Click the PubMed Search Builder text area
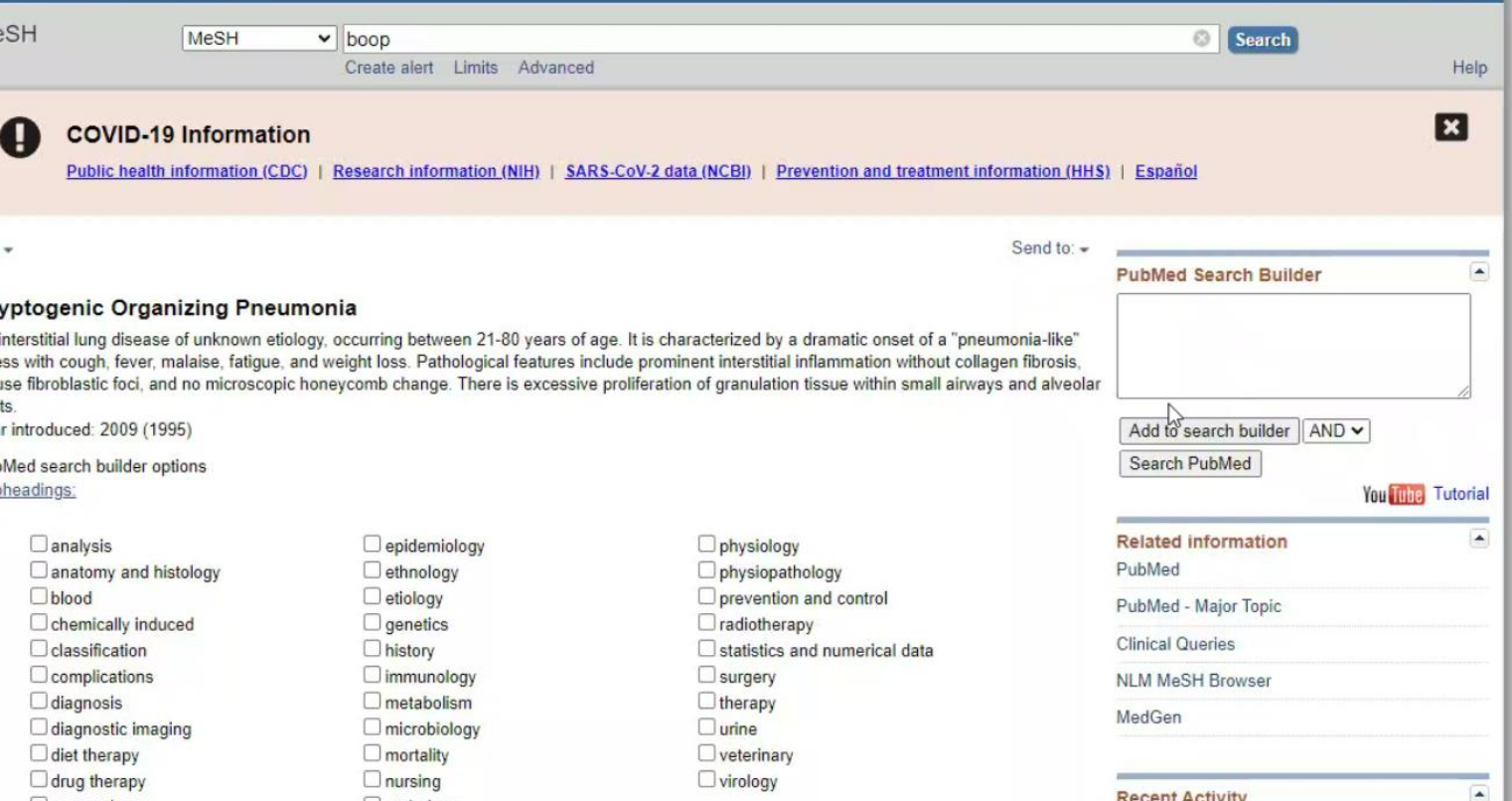This screenshot has height=801, width=1512. [1293, 346]
